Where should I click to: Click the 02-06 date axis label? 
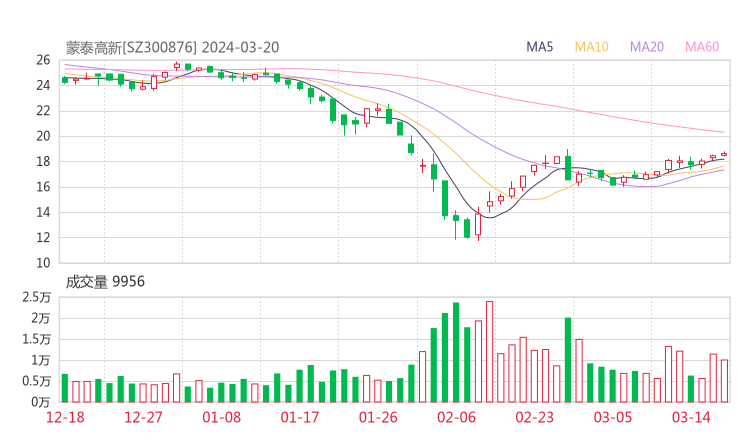click(x=456, y=417)
